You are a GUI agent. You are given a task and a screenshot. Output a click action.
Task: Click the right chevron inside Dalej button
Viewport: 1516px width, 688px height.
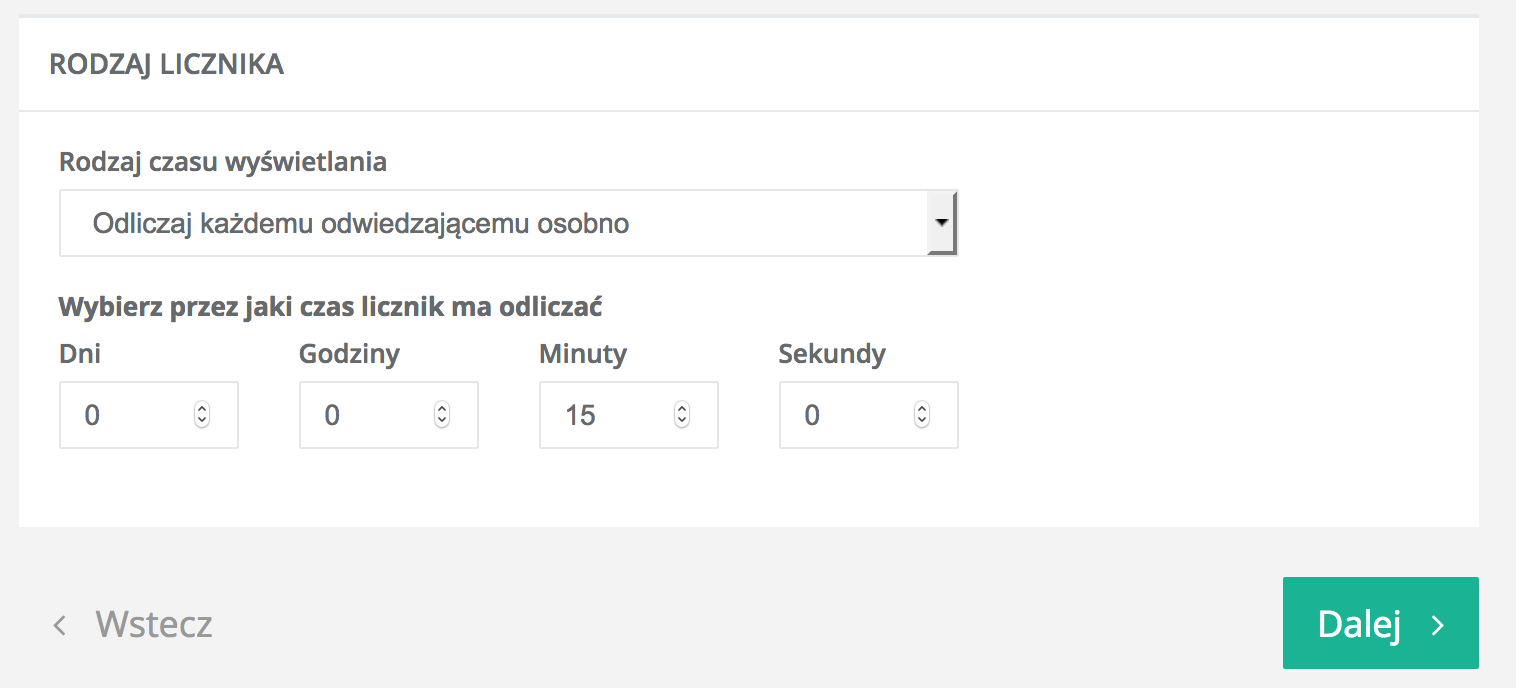[x=1438, y=625]
